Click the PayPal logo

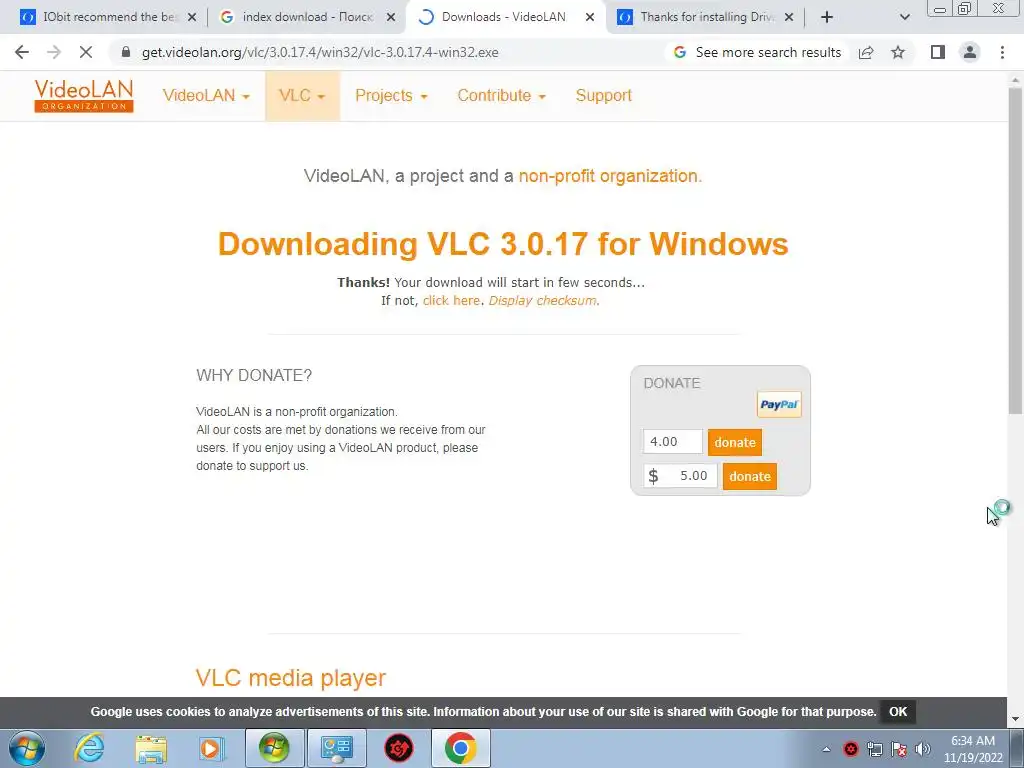779,404
